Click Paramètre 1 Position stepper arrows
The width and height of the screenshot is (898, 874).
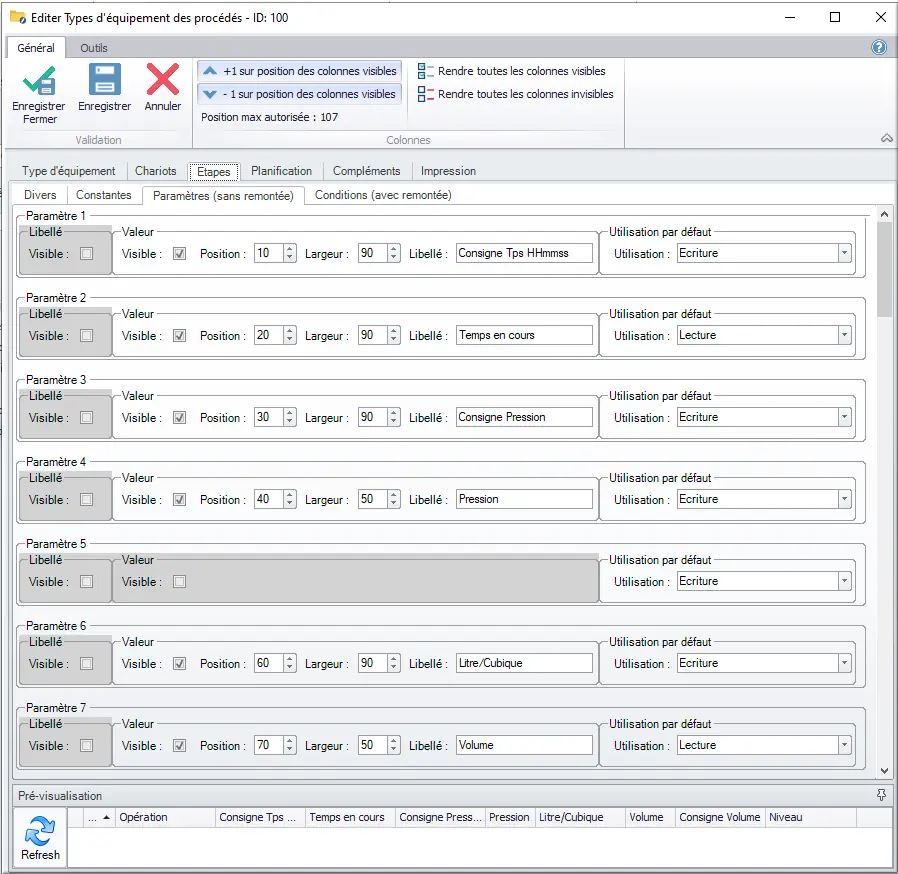click(289, 253)
